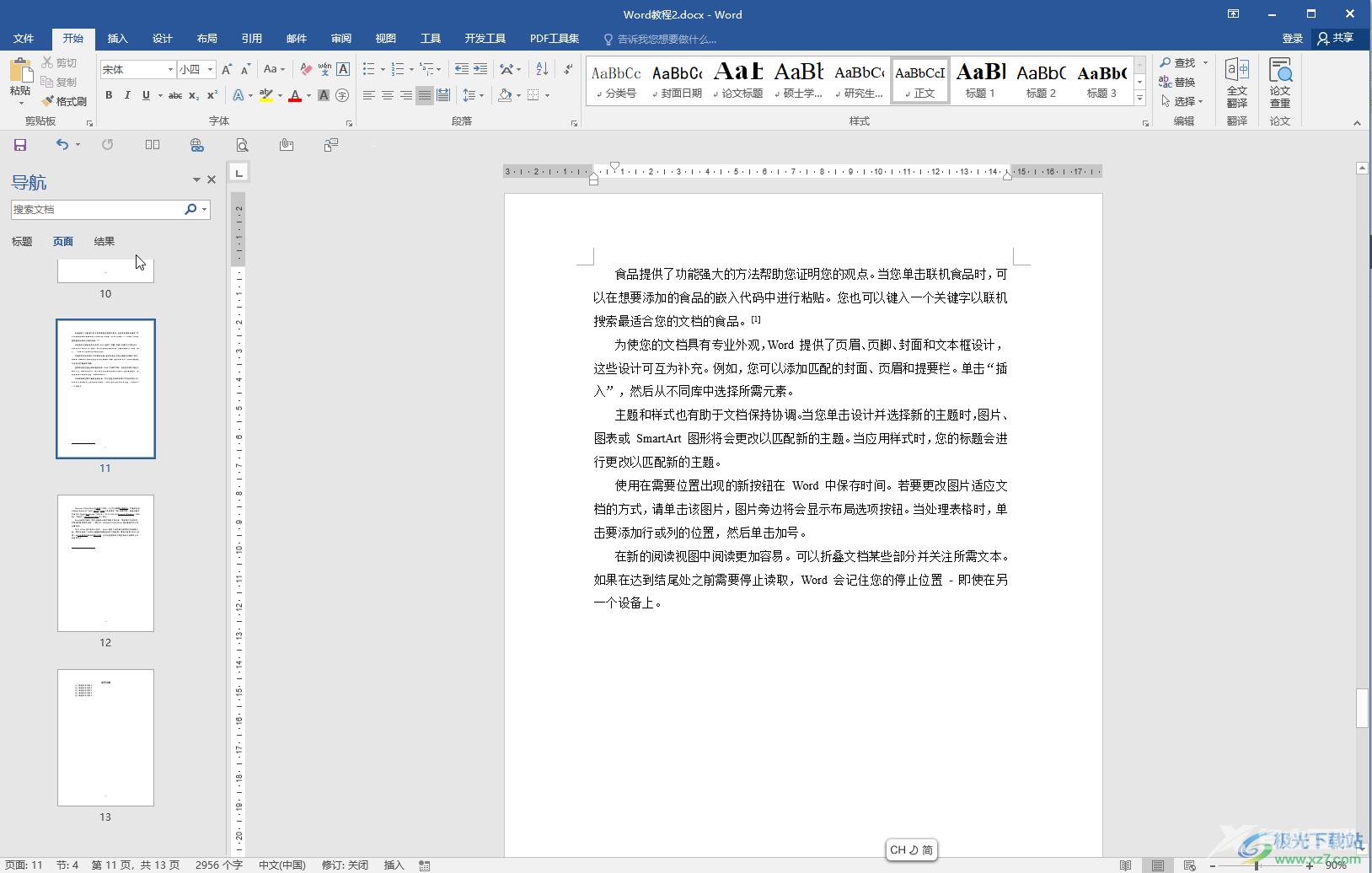1372x873 pixels.
Task: Open the change case Aa dropdown
Action: pyautogui.click(x=274, y=69)
